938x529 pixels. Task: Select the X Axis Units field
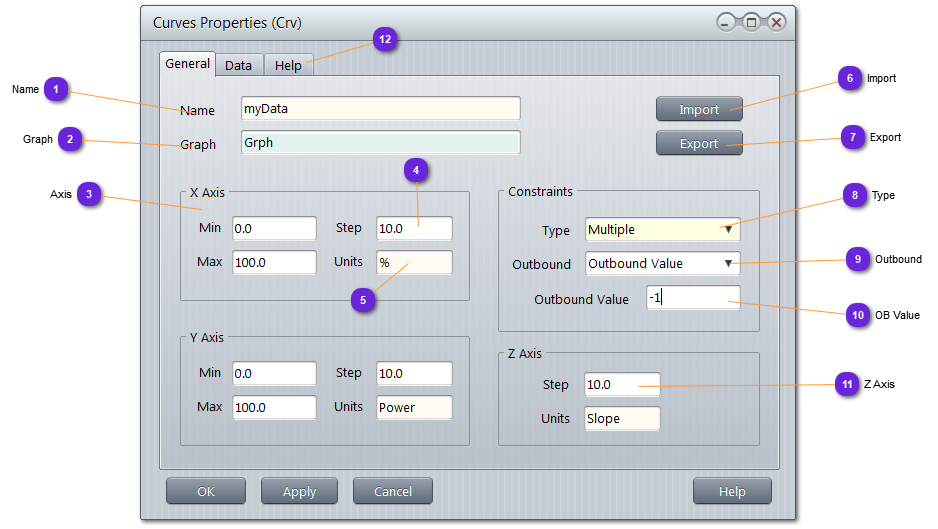coord(414,263)
